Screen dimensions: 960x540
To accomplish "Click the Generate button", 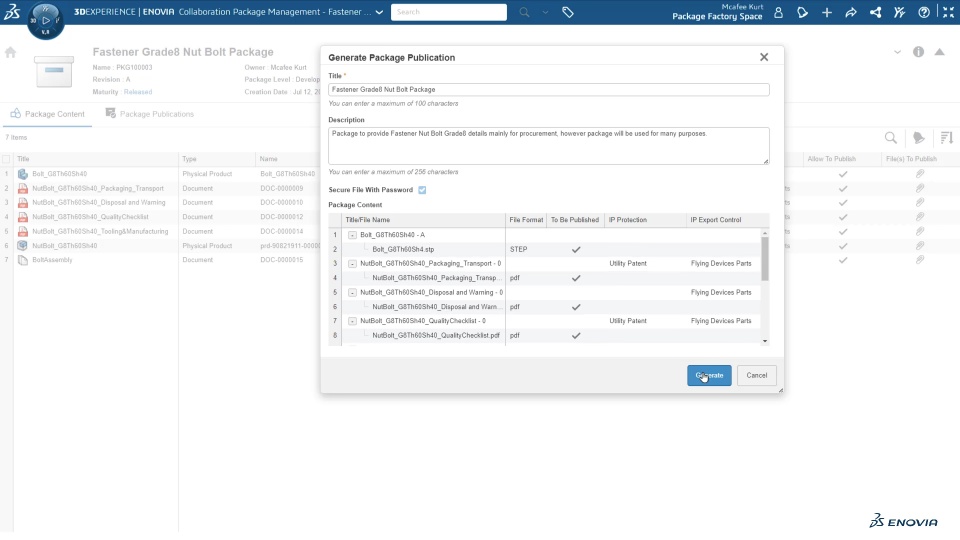I will coord(709,375).
